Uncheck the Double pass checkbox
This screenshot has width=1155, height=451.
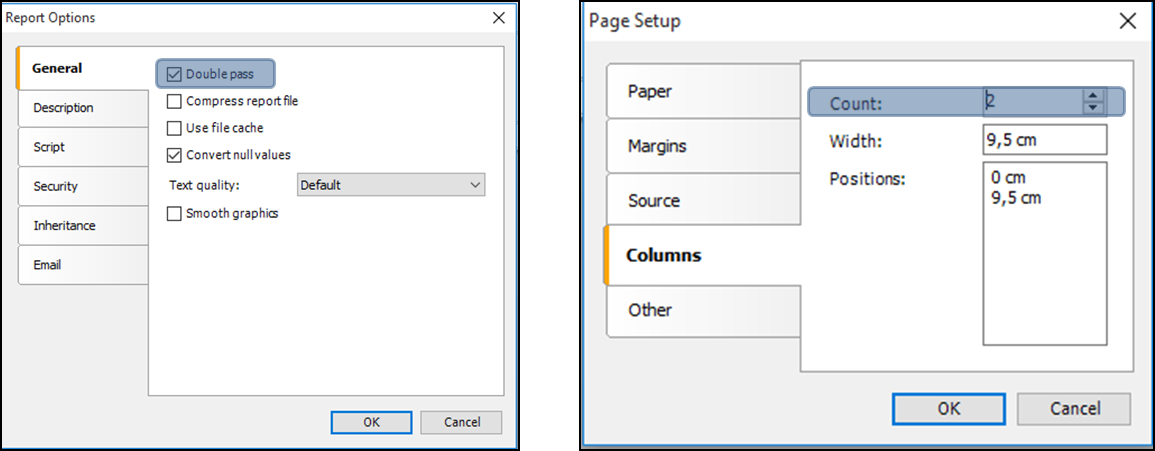[175, 74]
